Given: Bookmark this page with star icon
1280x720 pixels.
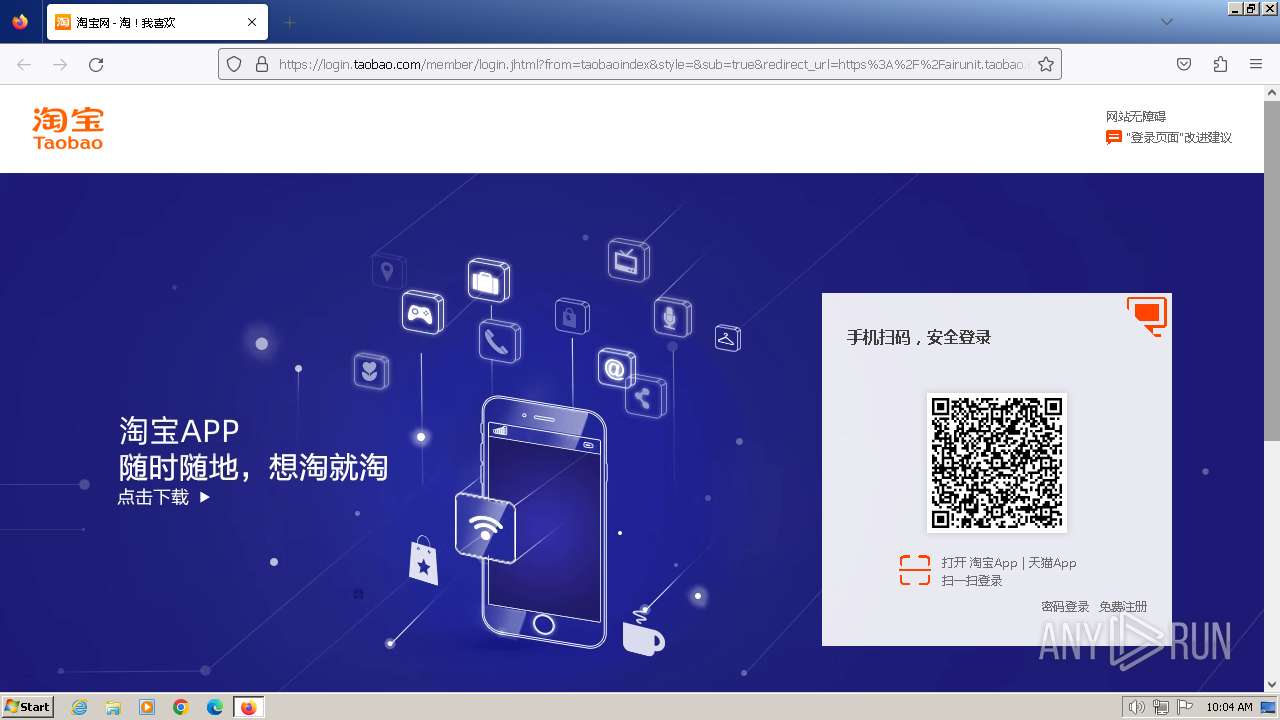Looking at the screenshot, I should [1046, 64].
